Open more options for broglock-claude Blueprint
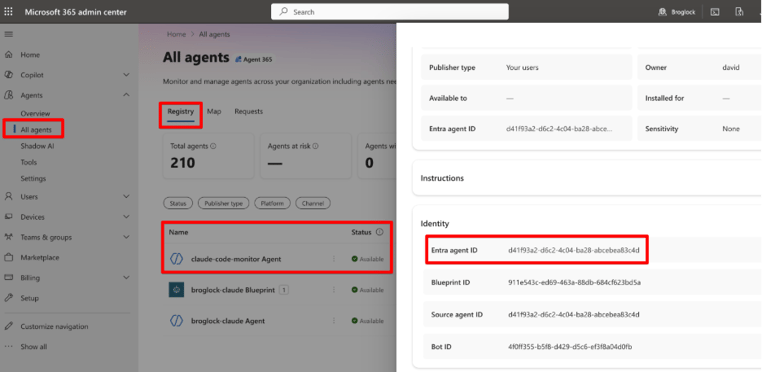The image size is (762, 372). (334, 290)
